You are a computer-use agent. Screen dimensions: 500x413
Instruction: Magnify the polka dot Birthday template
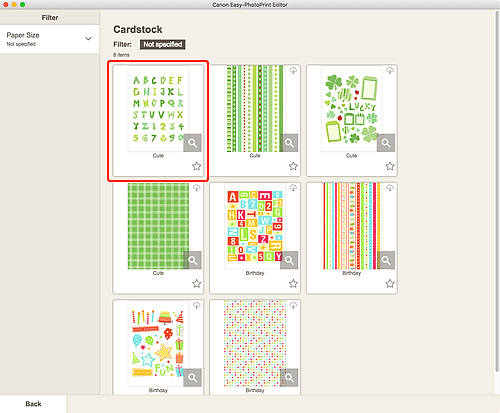(289, 377)
